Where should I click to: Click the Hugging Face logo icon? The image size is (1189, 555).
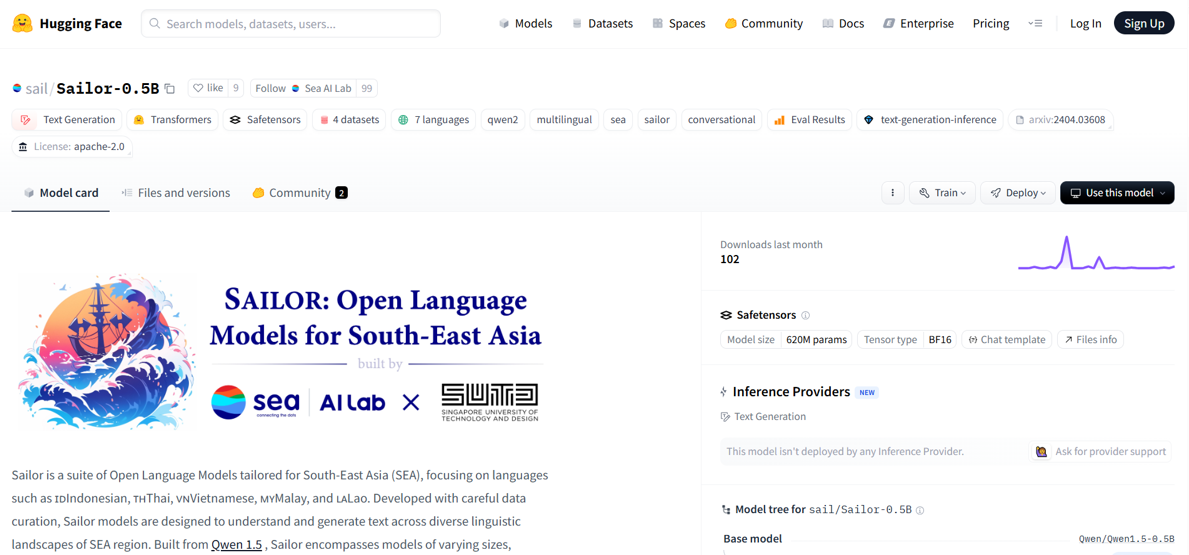22,23
